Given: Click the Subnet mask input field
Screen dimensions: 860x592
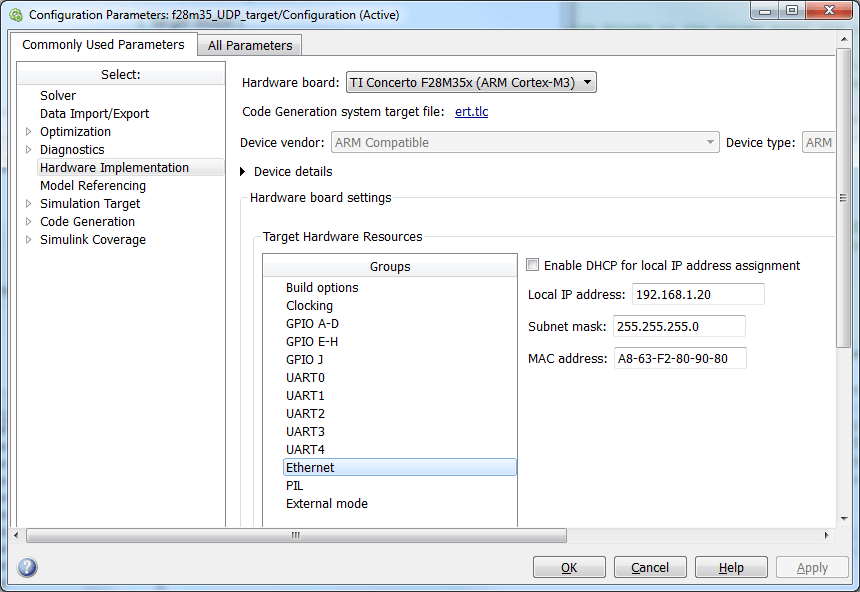Looking at the screenshot, I should [679, 326].
